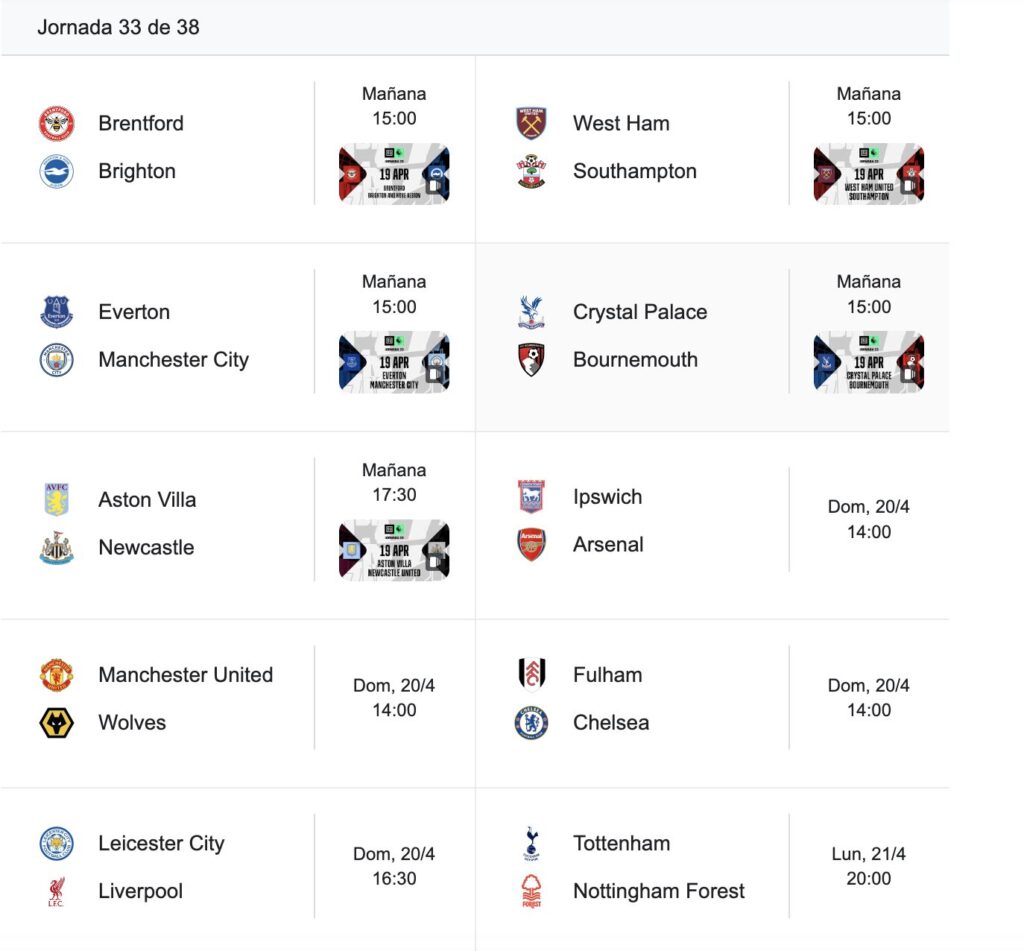Click the Brentford club crest
This screenshot has height=951, width=1024.
[x=57, y=123]
